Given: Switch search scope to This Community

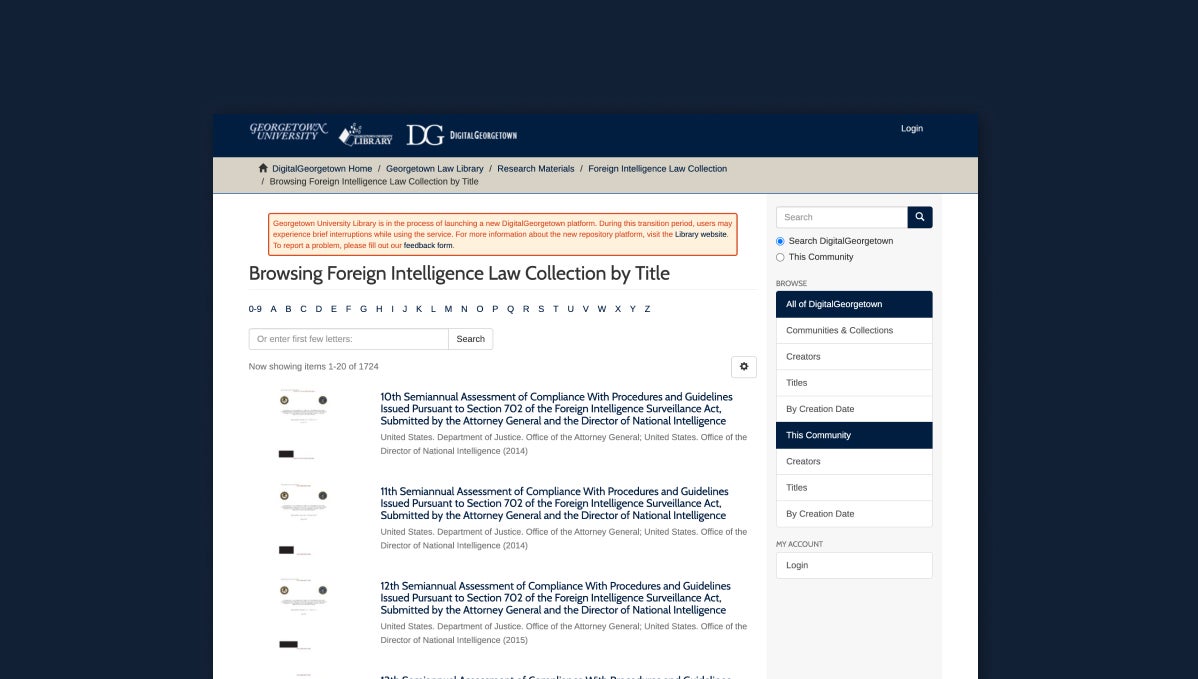Looking at the screenshot, I should coord(780,257).
